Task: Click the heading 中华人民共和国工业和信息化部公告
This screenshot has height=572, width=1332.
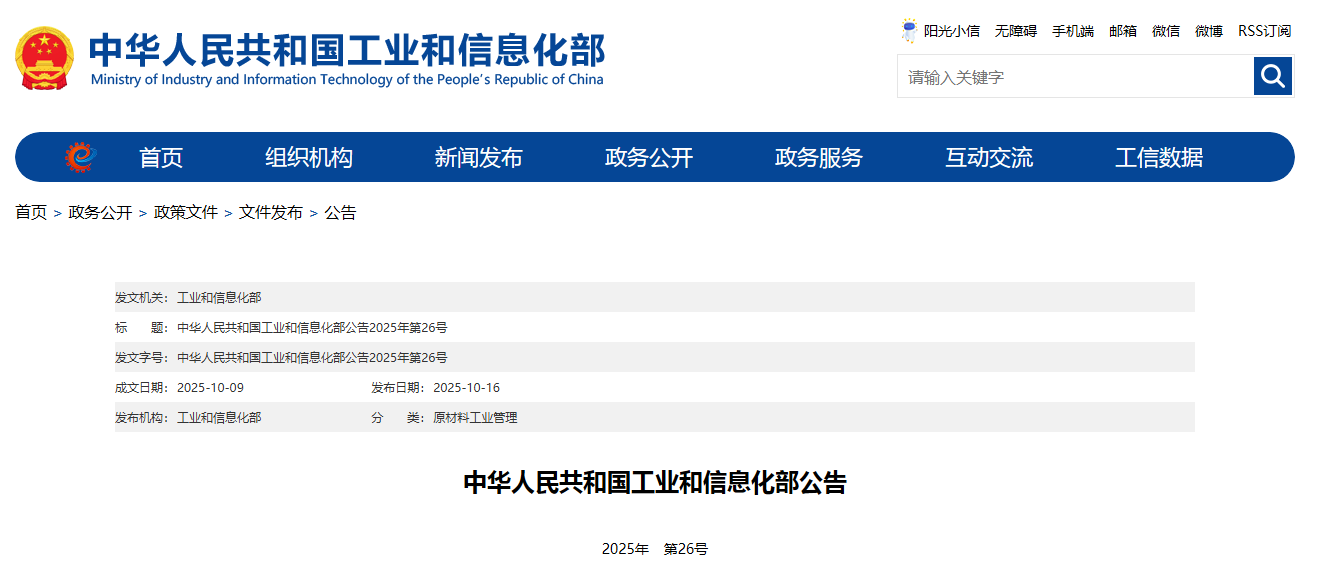Action: coord(655,483)
